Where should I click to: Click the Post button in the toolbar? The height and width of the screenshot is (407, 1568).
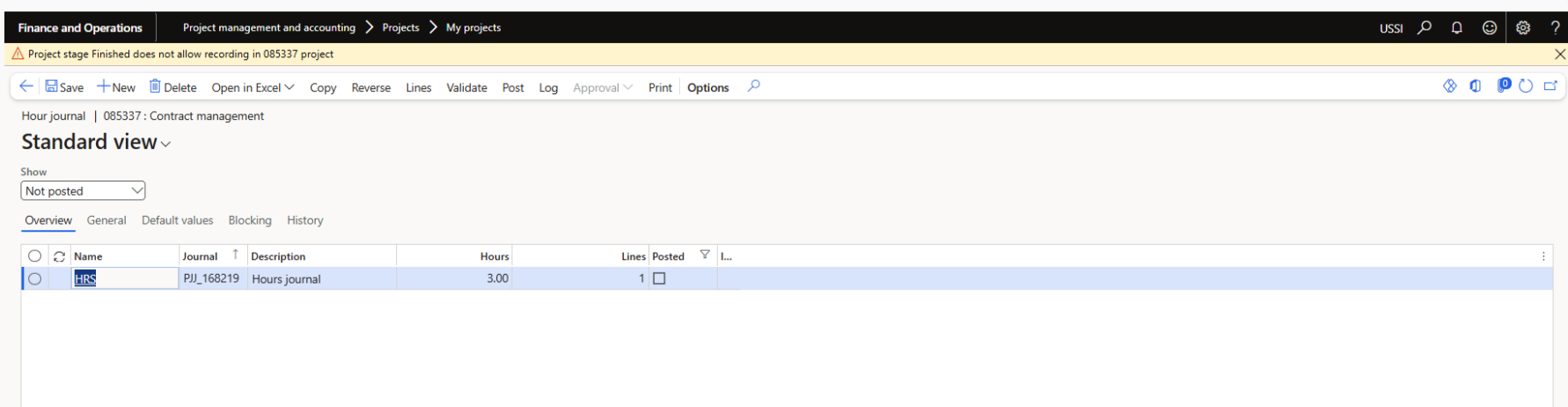click(x=513, y=87)
